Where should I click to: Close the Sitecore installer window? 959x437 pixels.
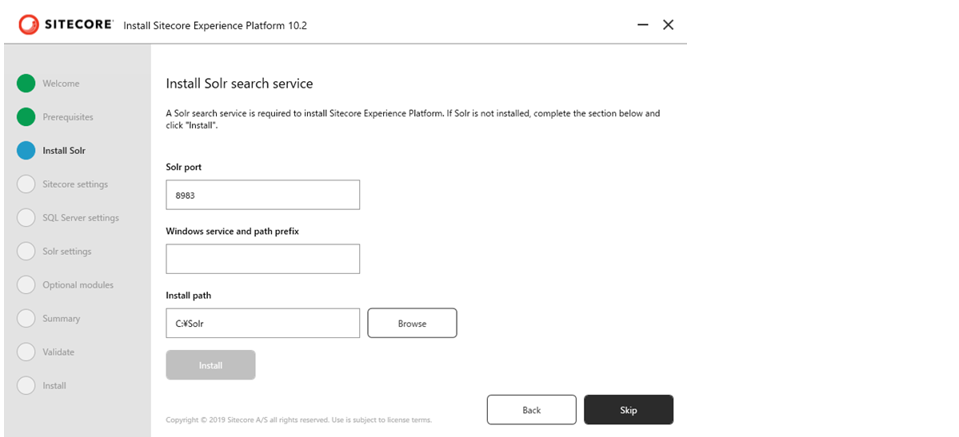(668, 25)
